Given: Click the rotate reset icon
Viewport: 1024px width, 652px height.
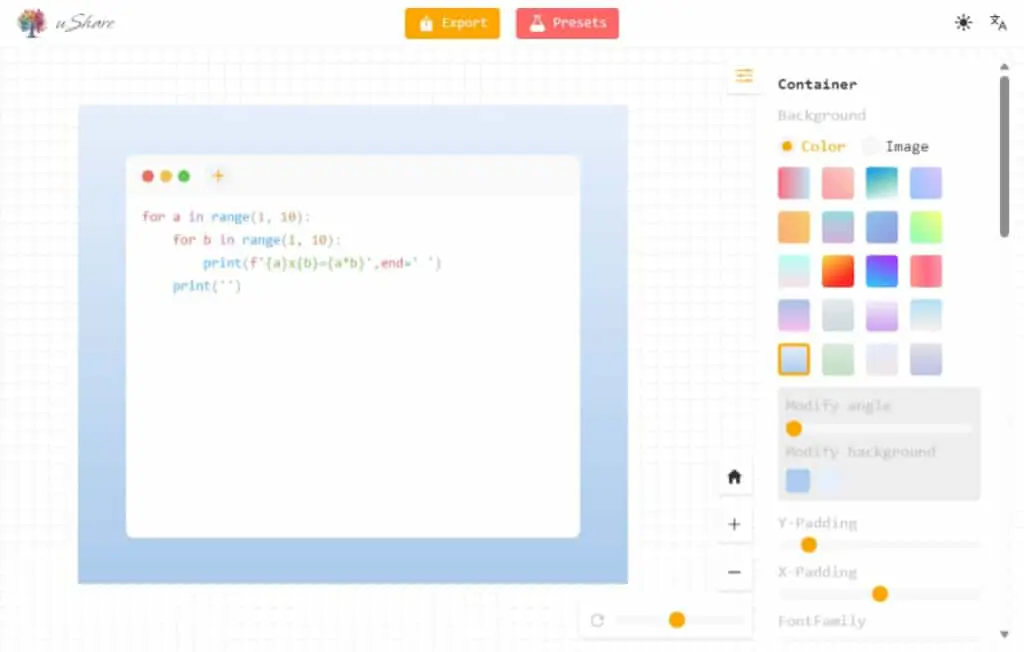Looking at the screenshot, I should tap(597, 620).
